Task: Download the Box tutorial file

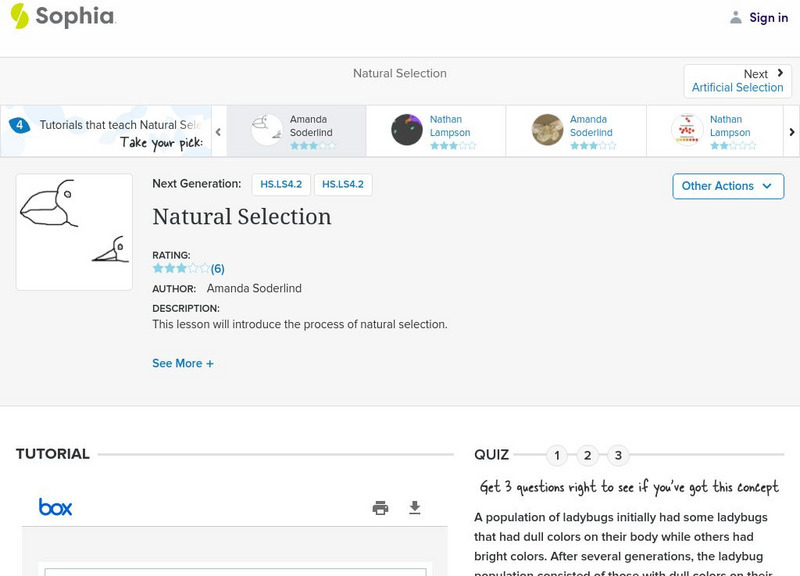Action: (x=415, y=508)
